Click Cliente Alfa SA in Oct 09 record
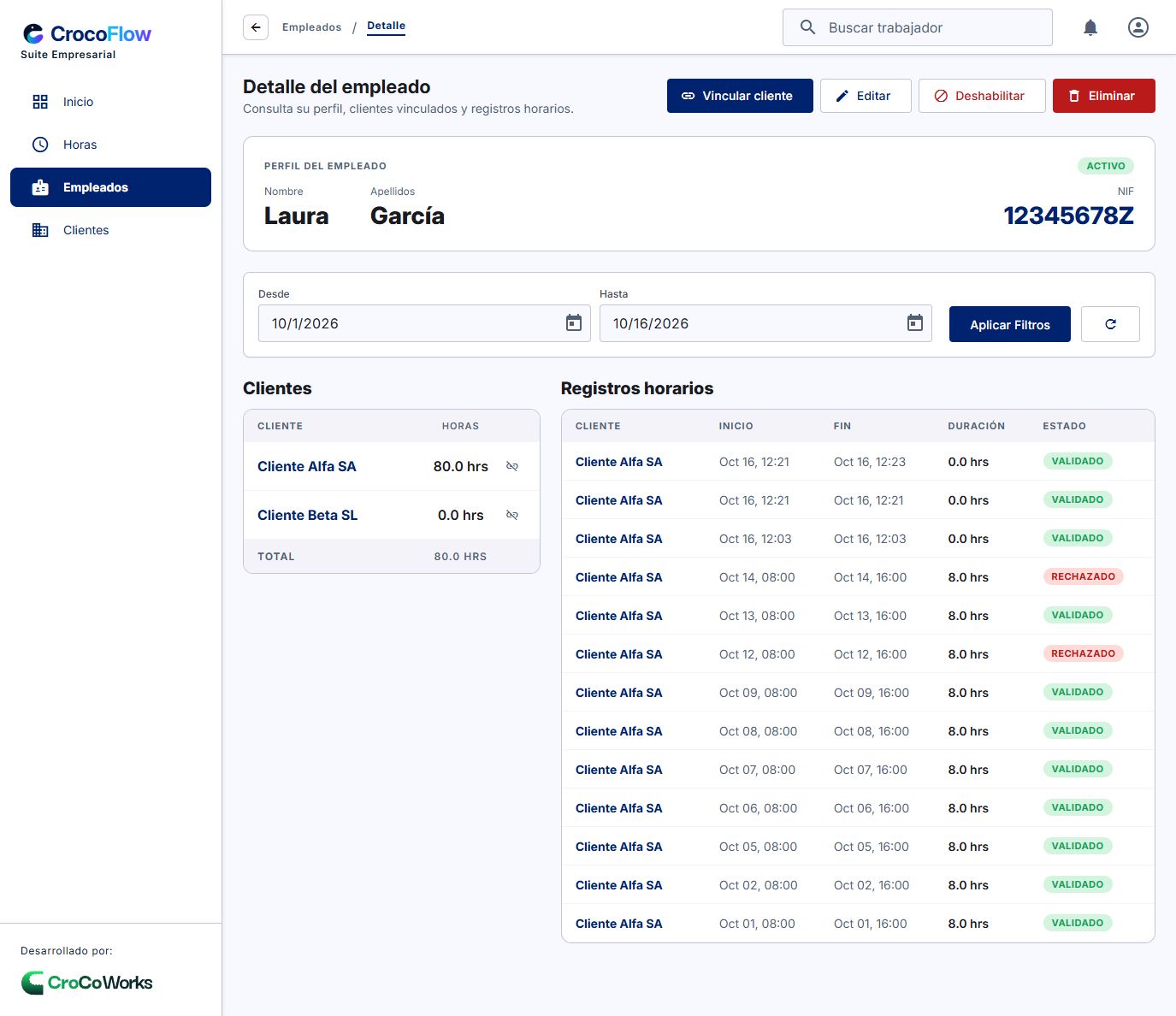 point(618,693)
